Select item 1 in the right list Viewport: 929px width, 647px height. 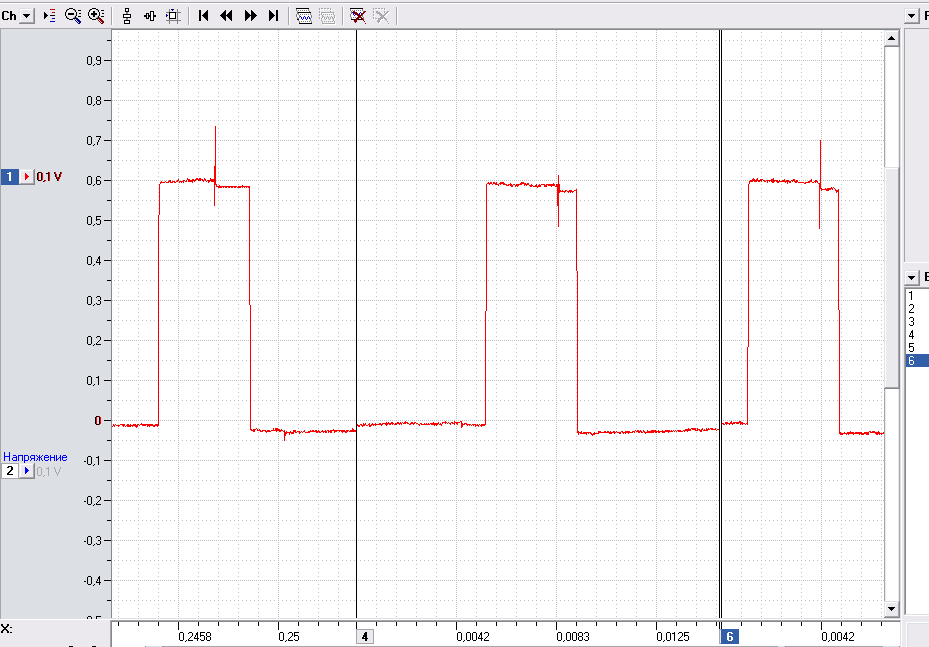coord(917,296)
